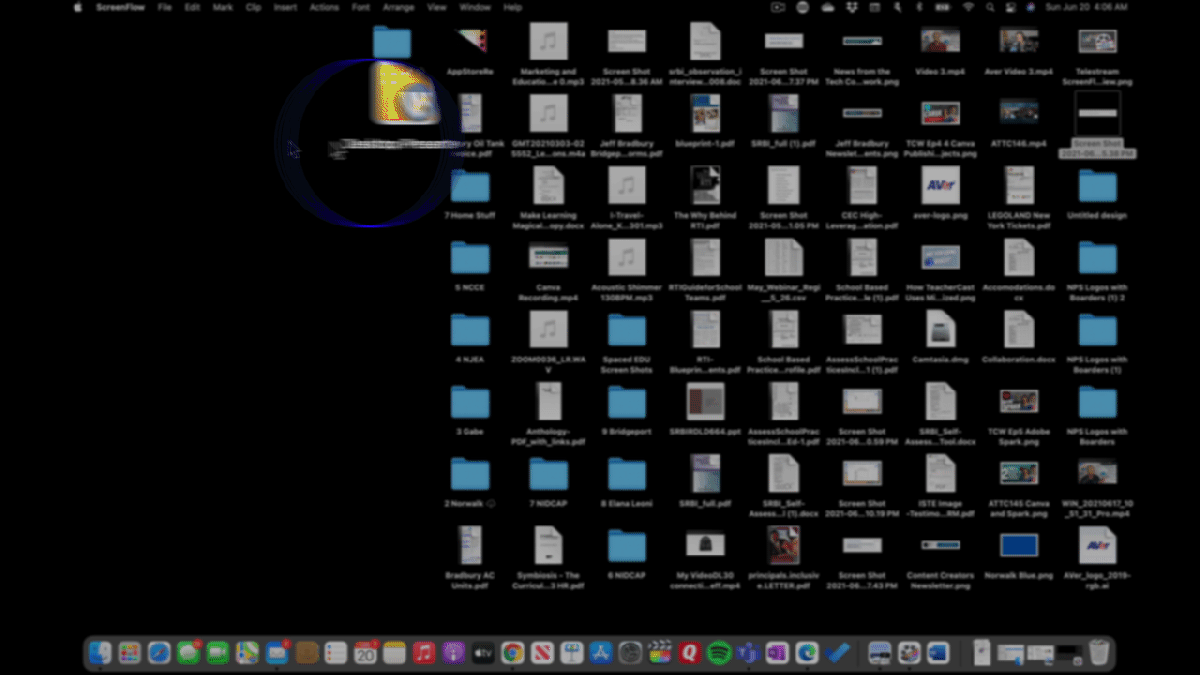Select the 'Untitled design' folder
Viewport: 1200px width, 675px height.
point(1097,186)
